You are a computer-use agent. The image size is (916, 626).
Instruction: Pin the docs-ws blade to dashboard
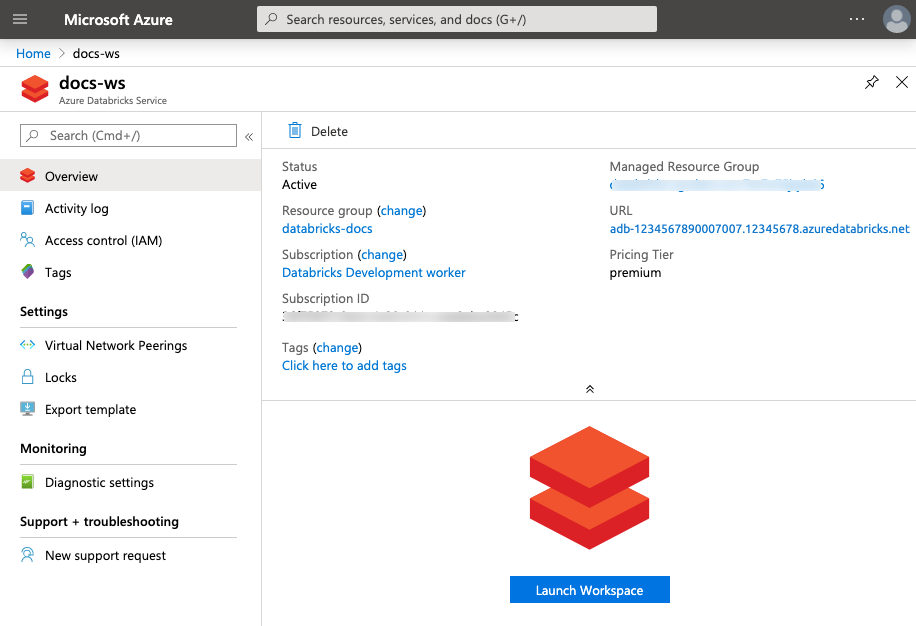pyautogui.click(x=872, y=83)
